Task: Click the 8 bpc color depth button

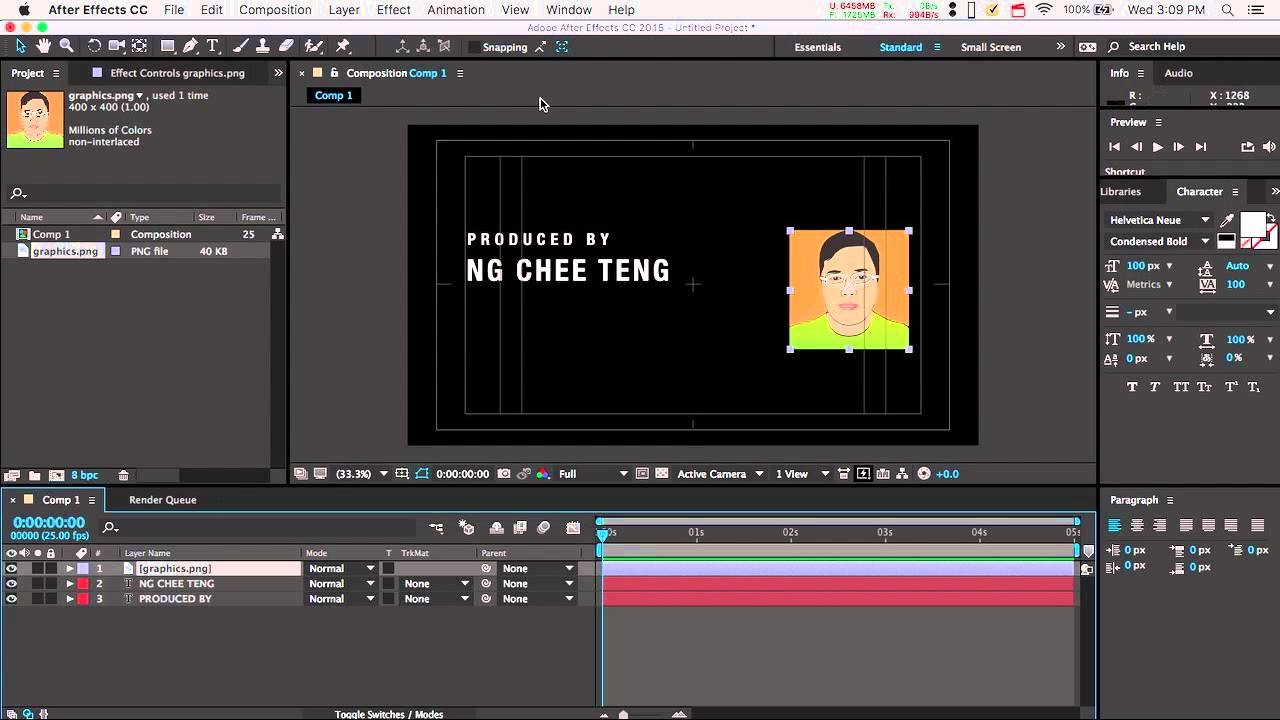Action: pos(85,476)
